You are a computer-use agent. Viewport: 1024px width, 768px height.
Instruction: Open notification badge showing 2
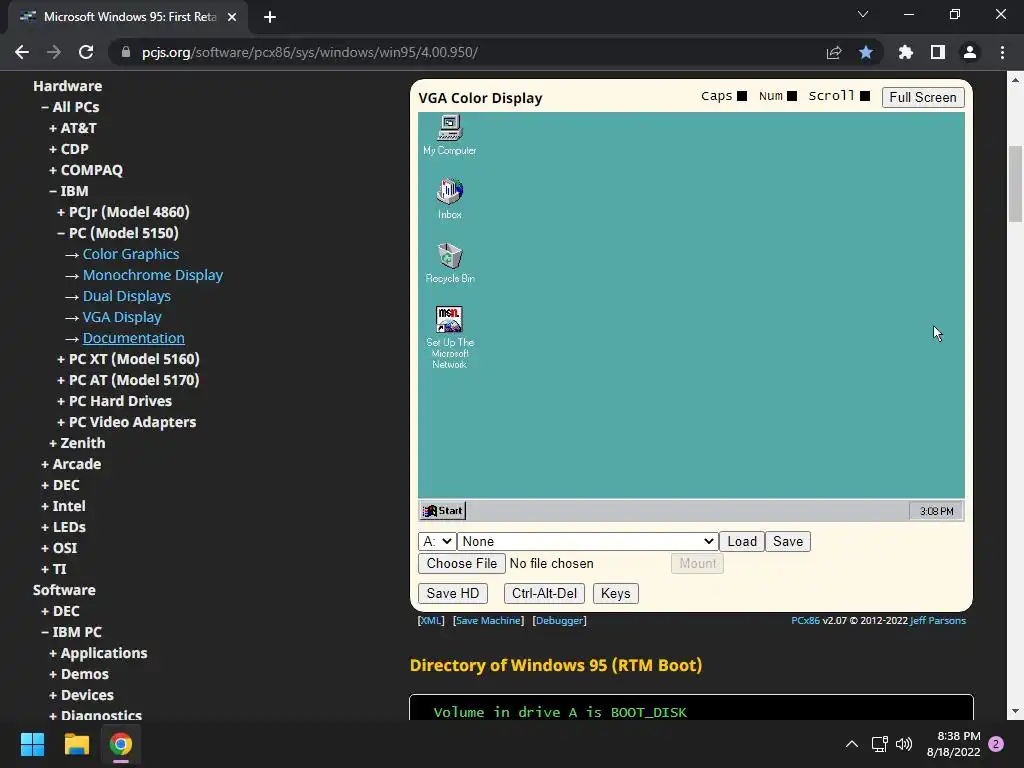click(x=996, y=744)
